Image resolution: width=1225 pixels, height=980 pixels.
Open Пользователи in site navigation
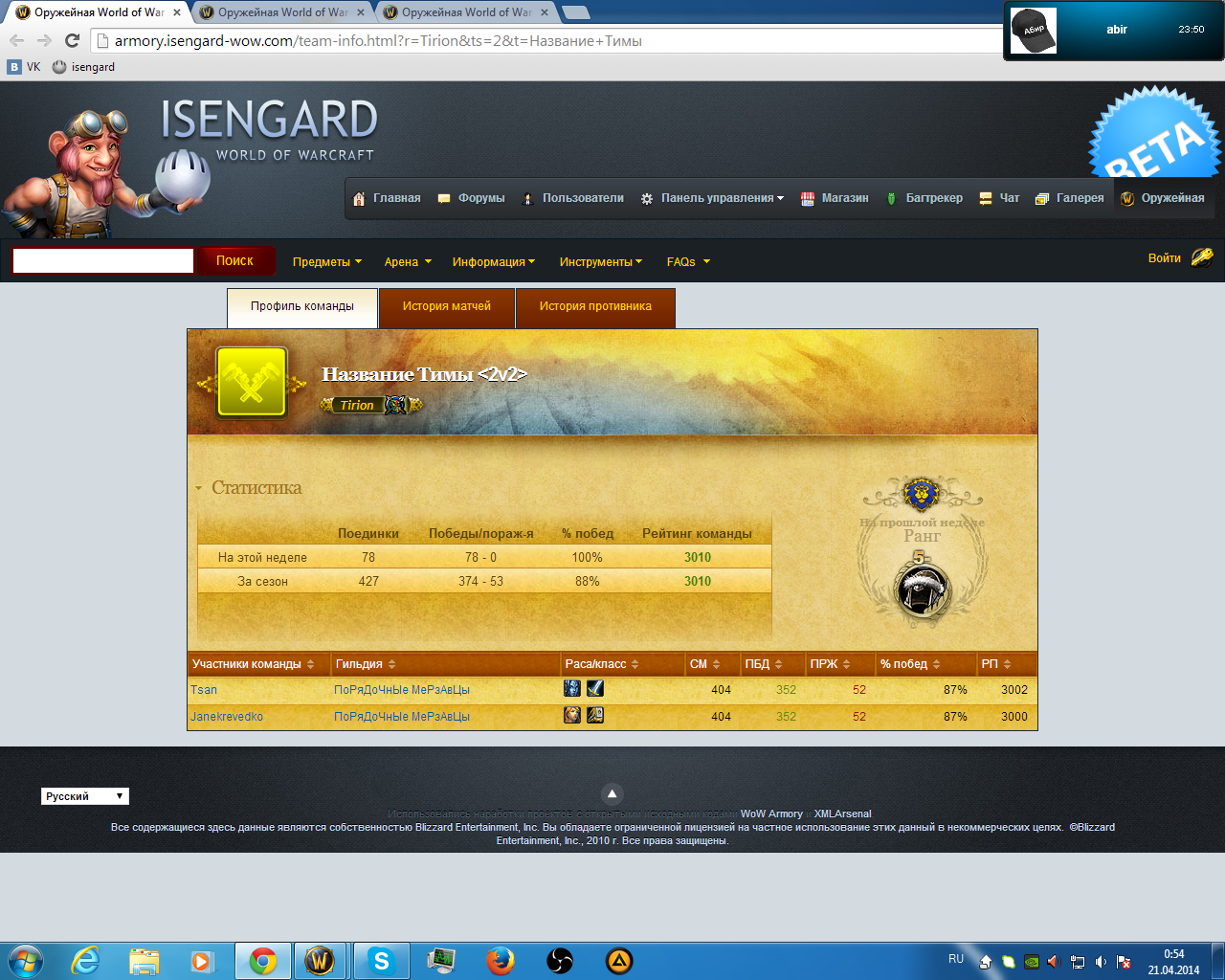click(x=572, y=198)
